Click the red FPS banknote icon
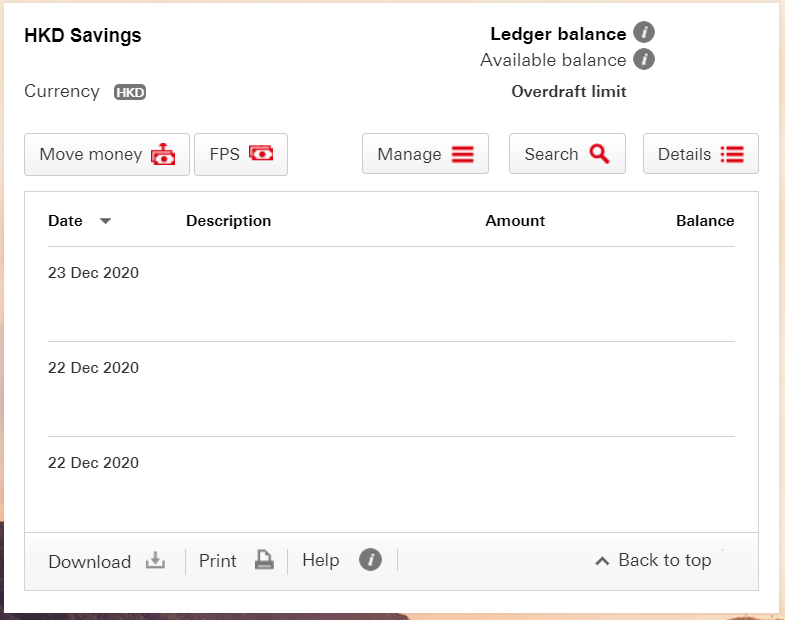This screenshot has height=620, width=785. [x=261, y=153]
